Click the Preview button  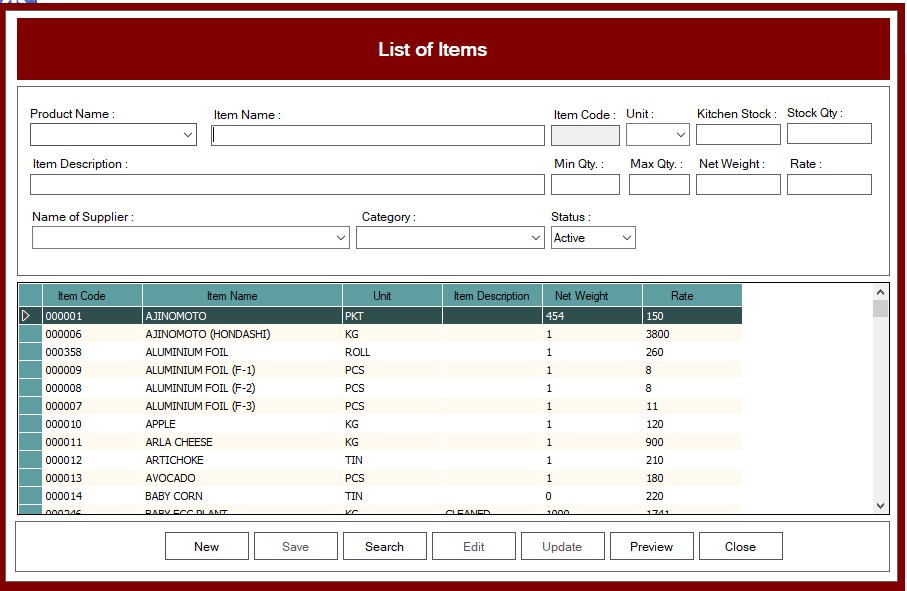pos(651,546)
